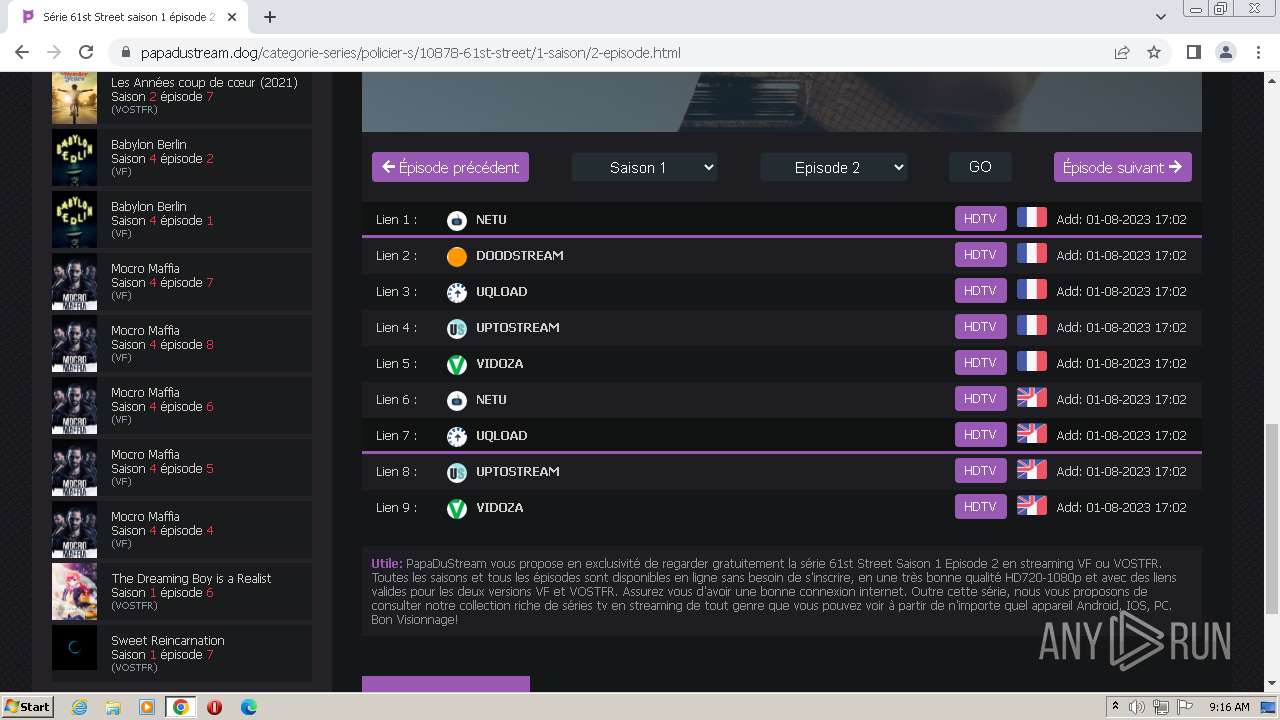Click the French flag in Lien 1 row

[1031, 218]
